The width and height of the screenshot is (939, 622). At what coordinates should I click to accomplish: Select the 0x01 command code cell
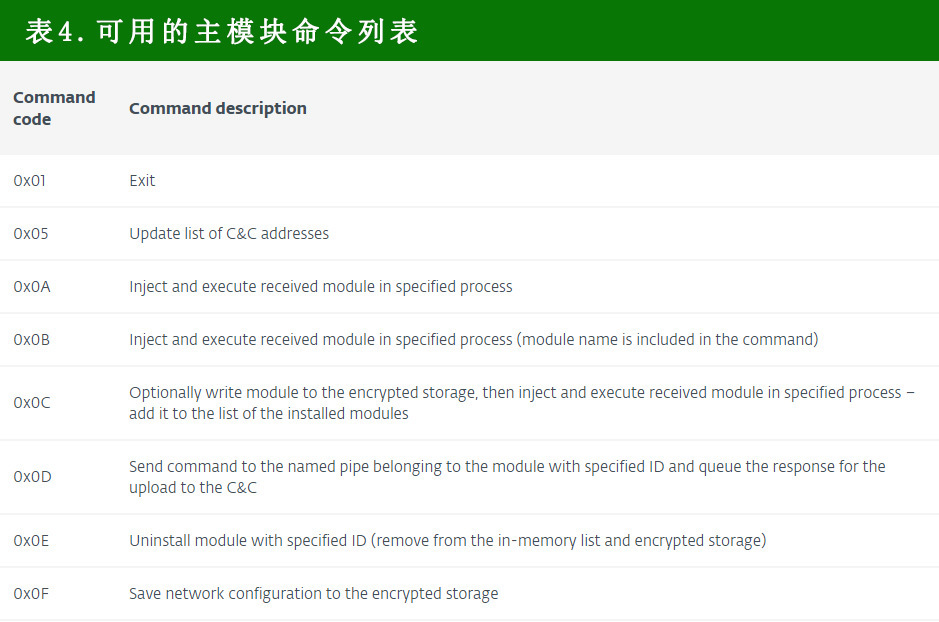(30, 181)
